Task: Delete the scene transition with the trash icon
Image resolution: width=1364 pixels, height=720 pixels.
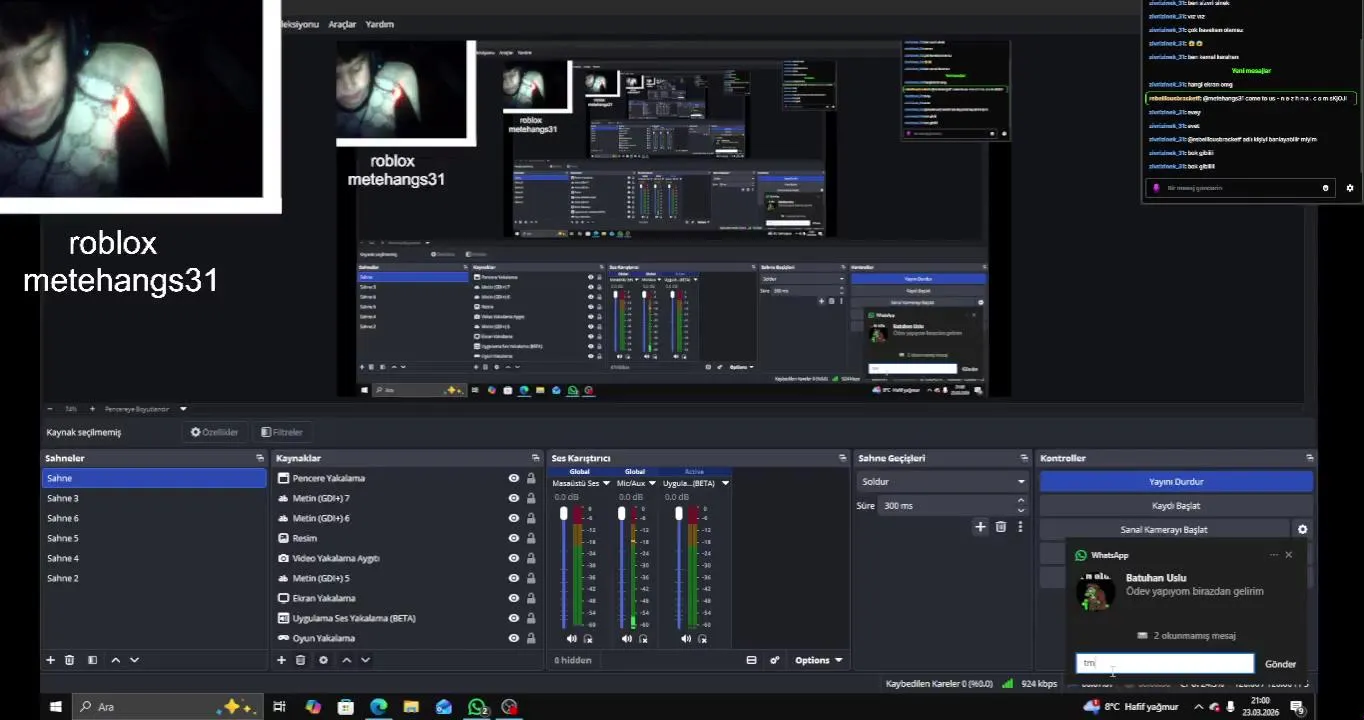Action: point(1000,527)
